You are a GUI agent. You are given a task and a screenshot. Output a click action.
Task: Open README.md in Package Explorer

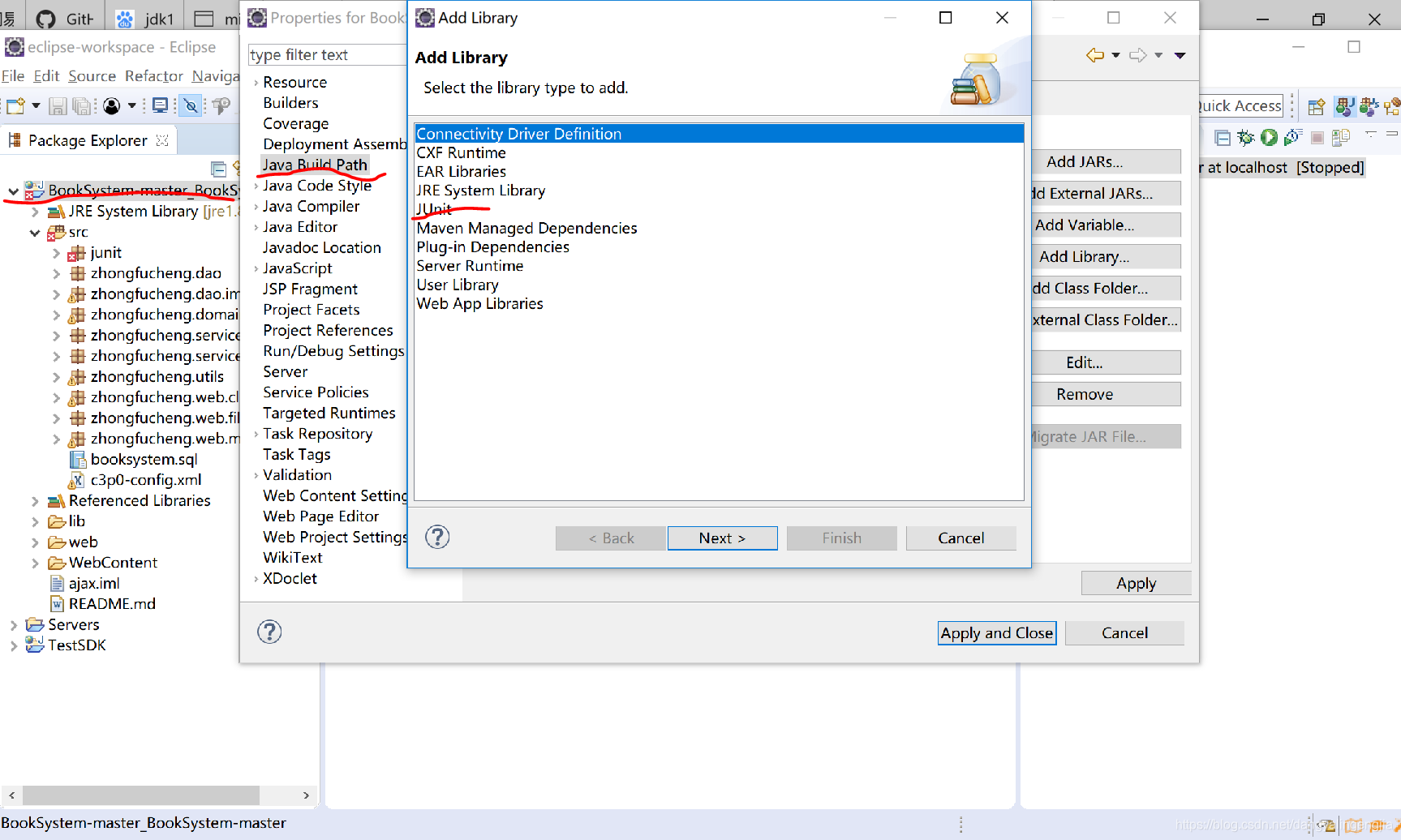(x=112, y=604)
